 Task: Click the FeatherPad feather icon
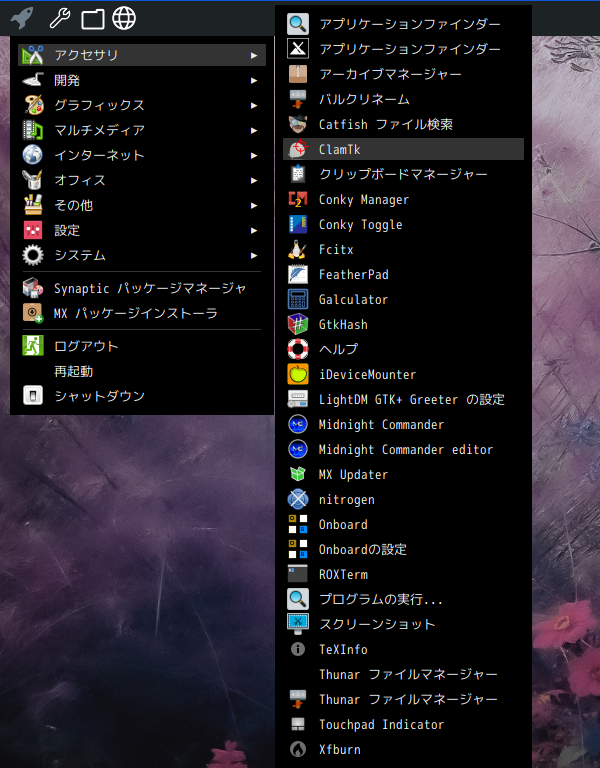(x=298, y=274)
